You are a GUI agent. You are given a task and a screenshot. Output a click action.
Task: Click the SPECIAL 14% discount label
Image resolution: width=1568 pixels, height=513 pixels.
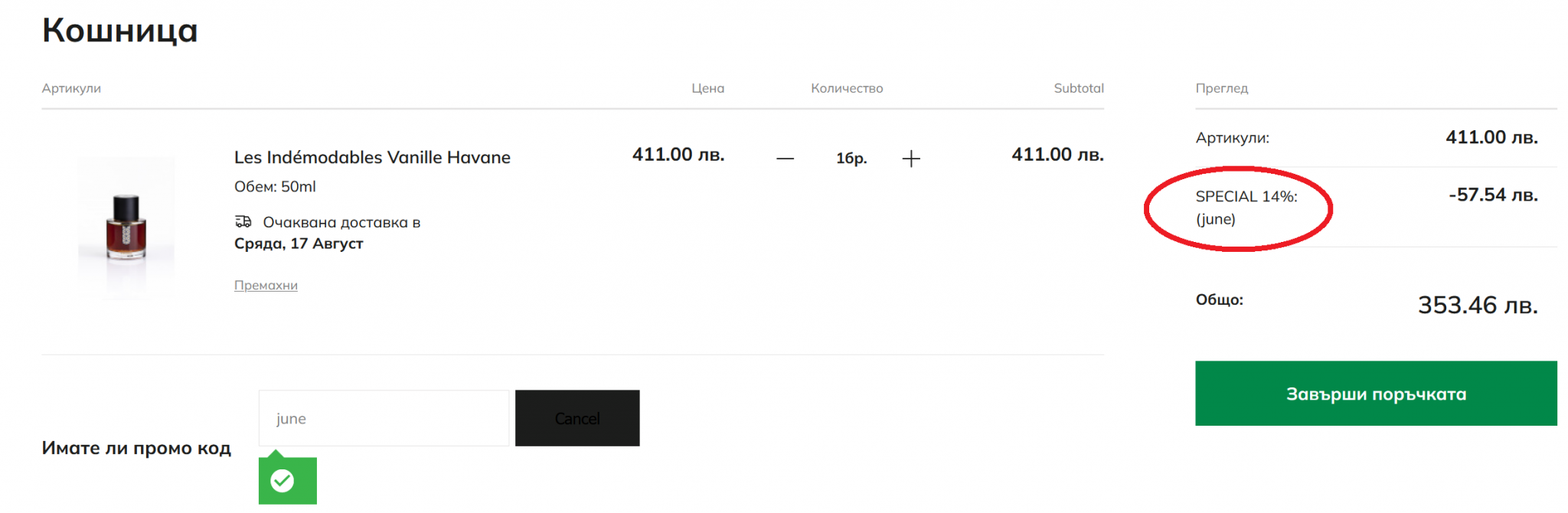coord(1246,197)
